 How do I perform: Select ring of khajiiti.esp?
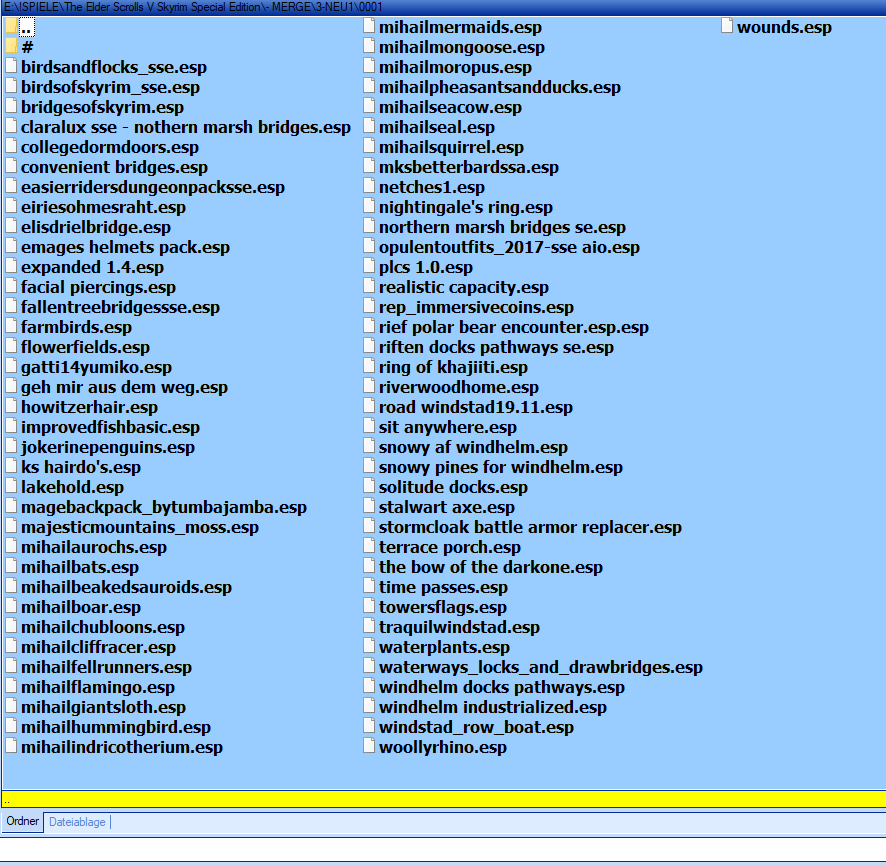click(453, 367)
